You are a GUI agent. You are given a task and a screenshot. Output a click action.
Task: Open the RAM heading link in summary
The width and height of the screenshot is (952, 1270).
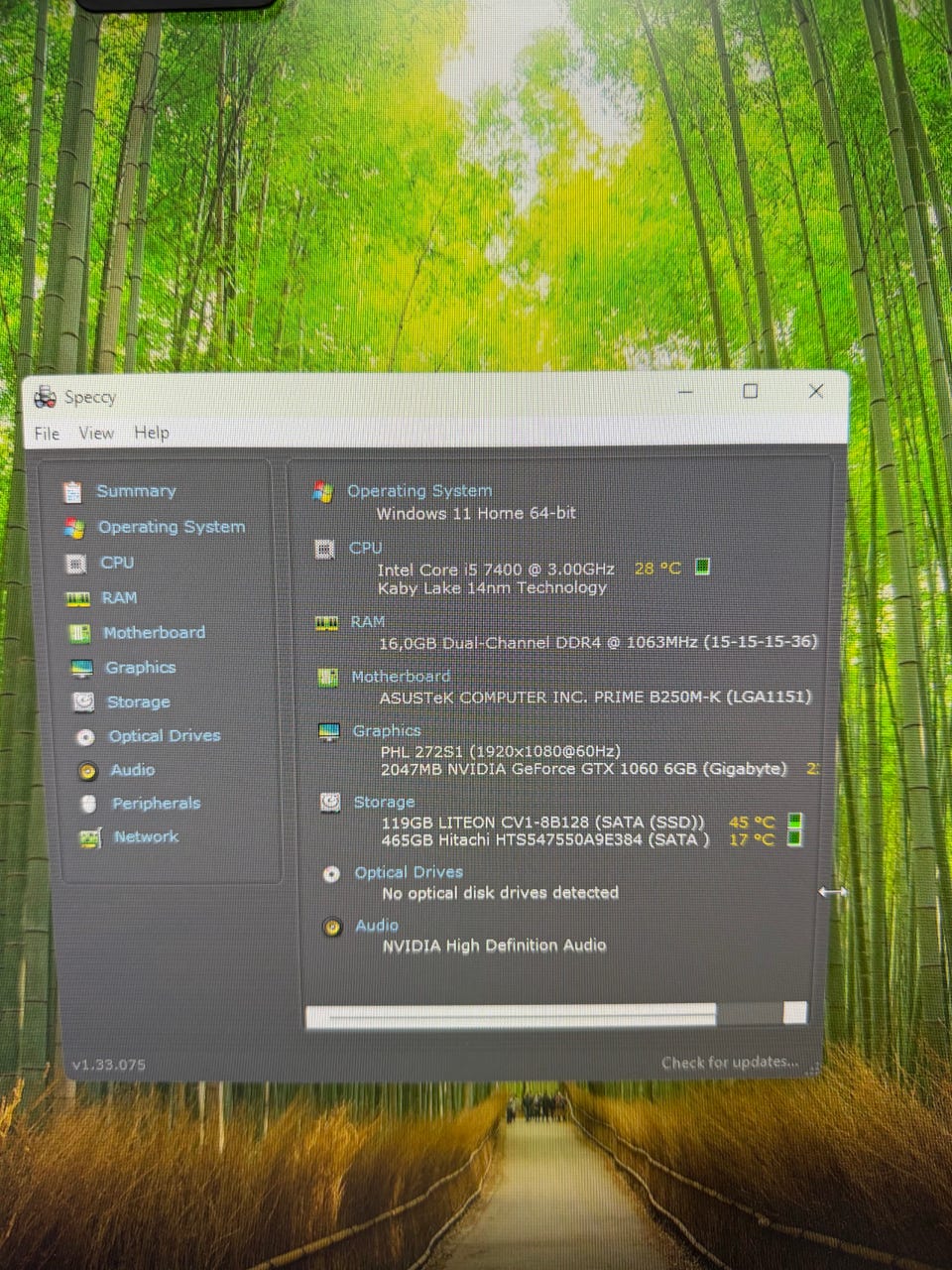click(x=367, y=622)
